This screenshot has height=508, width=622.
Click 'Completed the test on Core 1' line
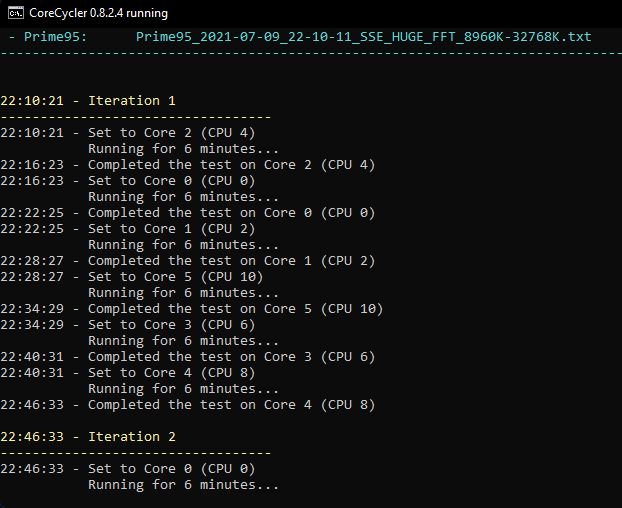click(188, 261)
